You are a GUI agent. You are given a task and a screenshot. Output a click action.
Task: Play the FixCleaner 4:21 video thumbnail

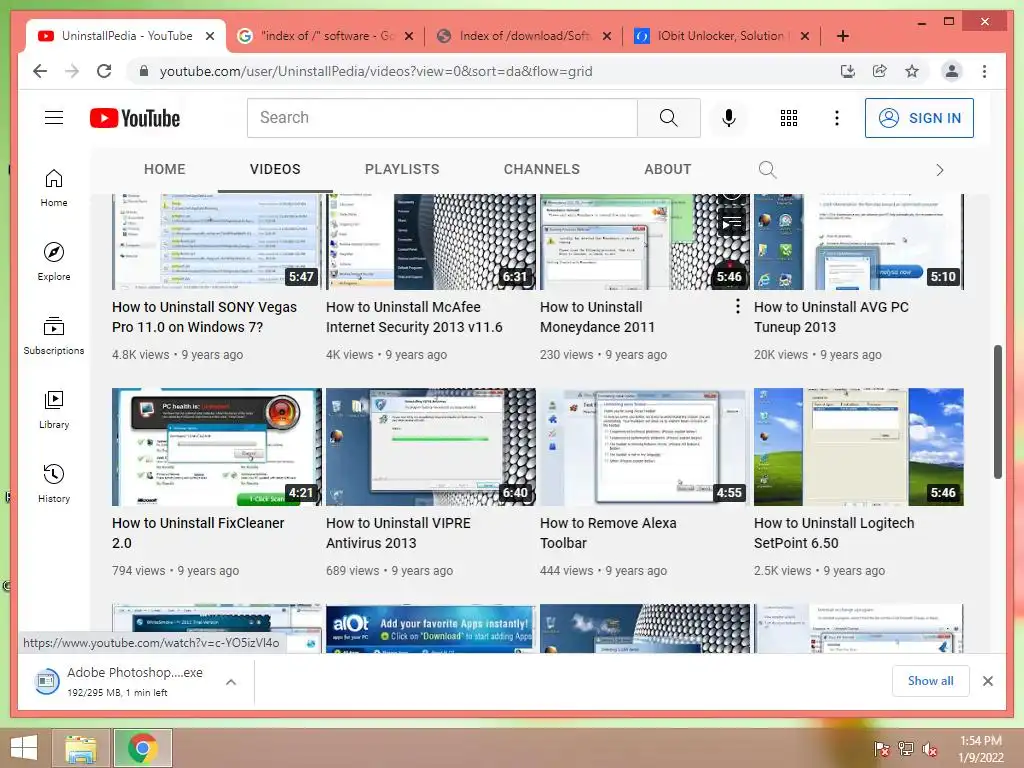pos(216,447)
